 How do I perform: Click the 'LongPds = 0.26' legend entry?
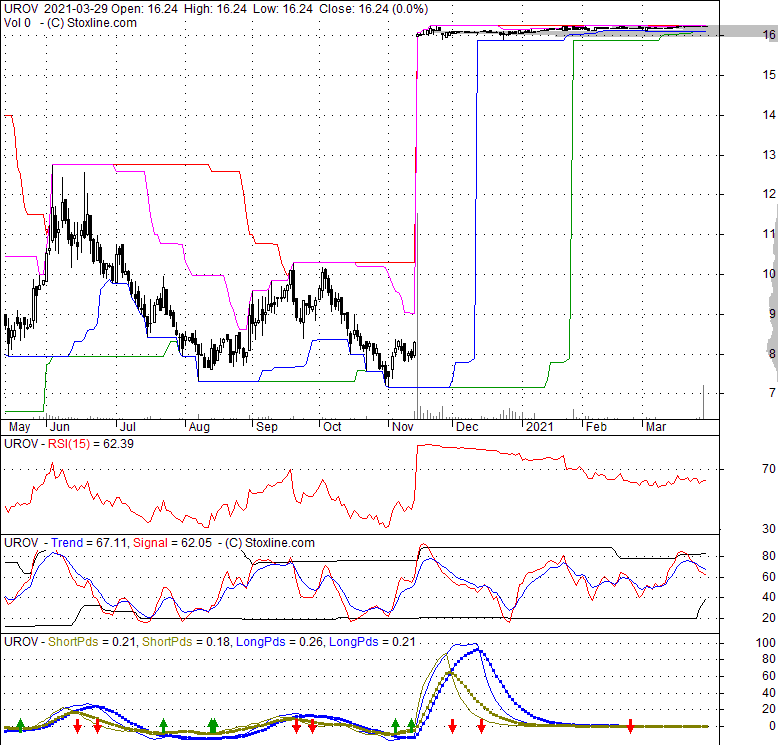280,642
